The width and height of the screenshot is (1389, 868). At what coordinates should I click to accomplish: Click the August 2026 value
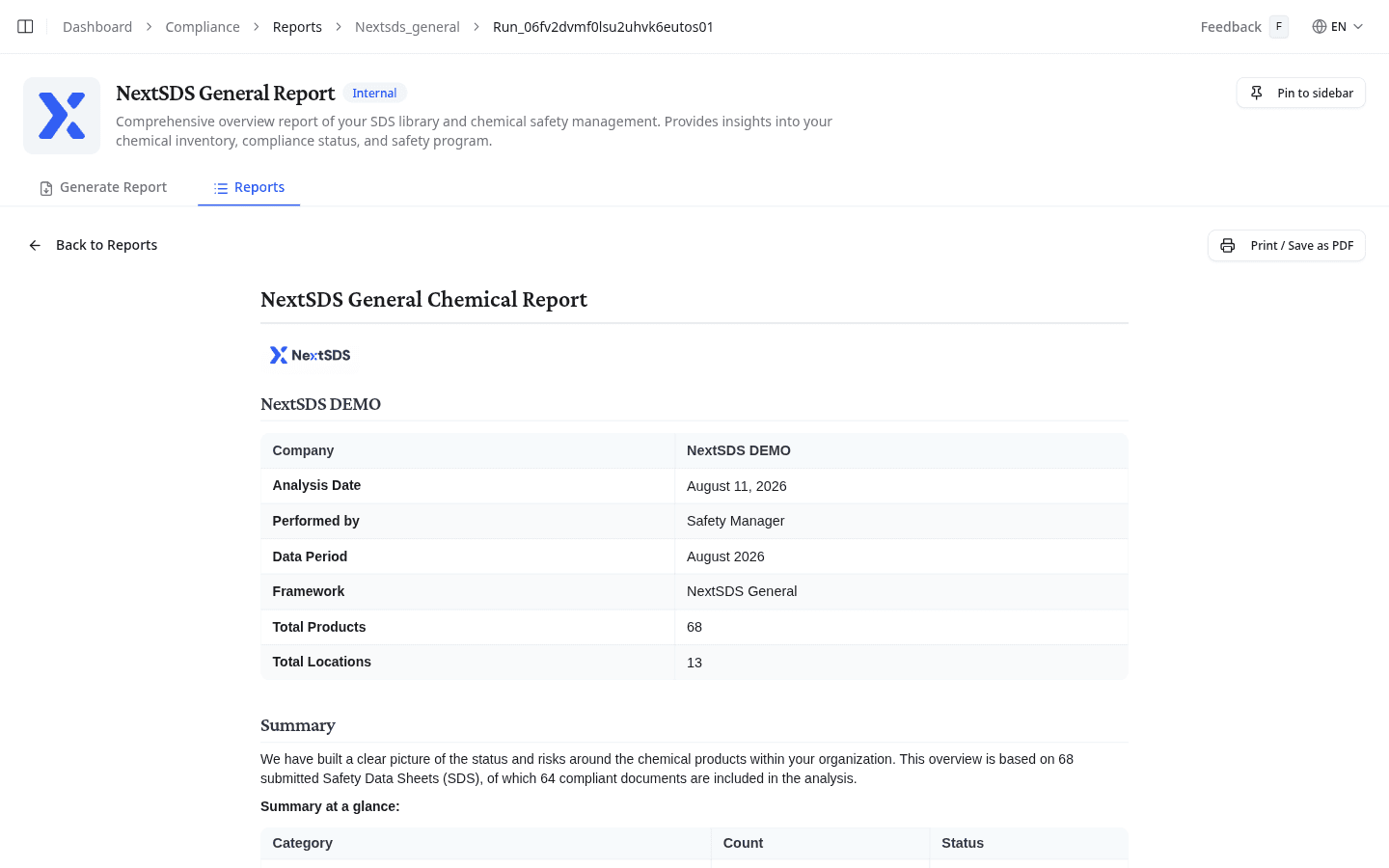point(725,556)
